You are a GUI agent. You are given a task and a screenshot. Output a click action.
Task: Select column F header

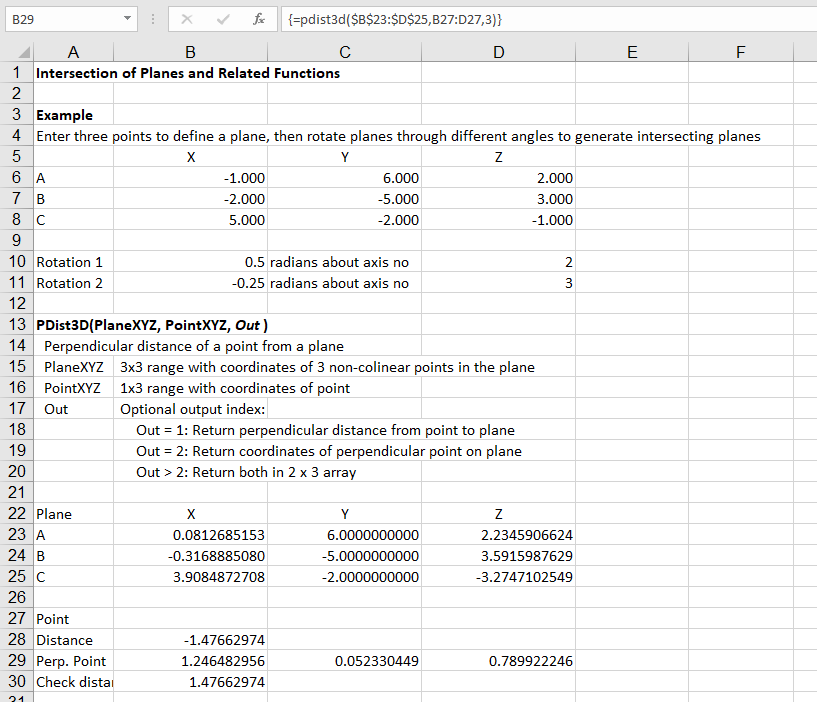click(x=739, y=53)
